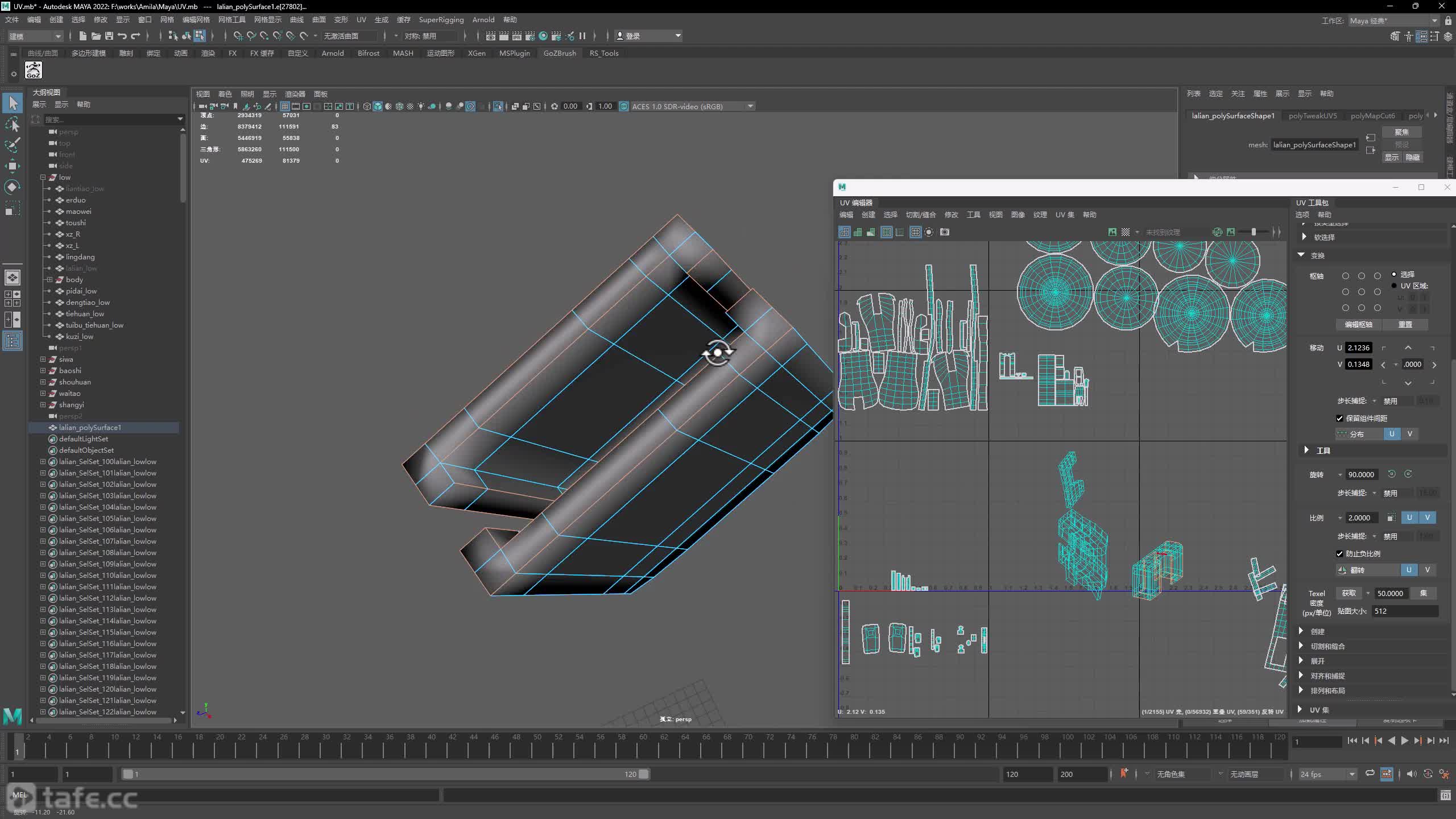Click rotate clockwise icon in UV toolkit
The height and width of the screenshot is (819, 1456).
pos(1408,474)
